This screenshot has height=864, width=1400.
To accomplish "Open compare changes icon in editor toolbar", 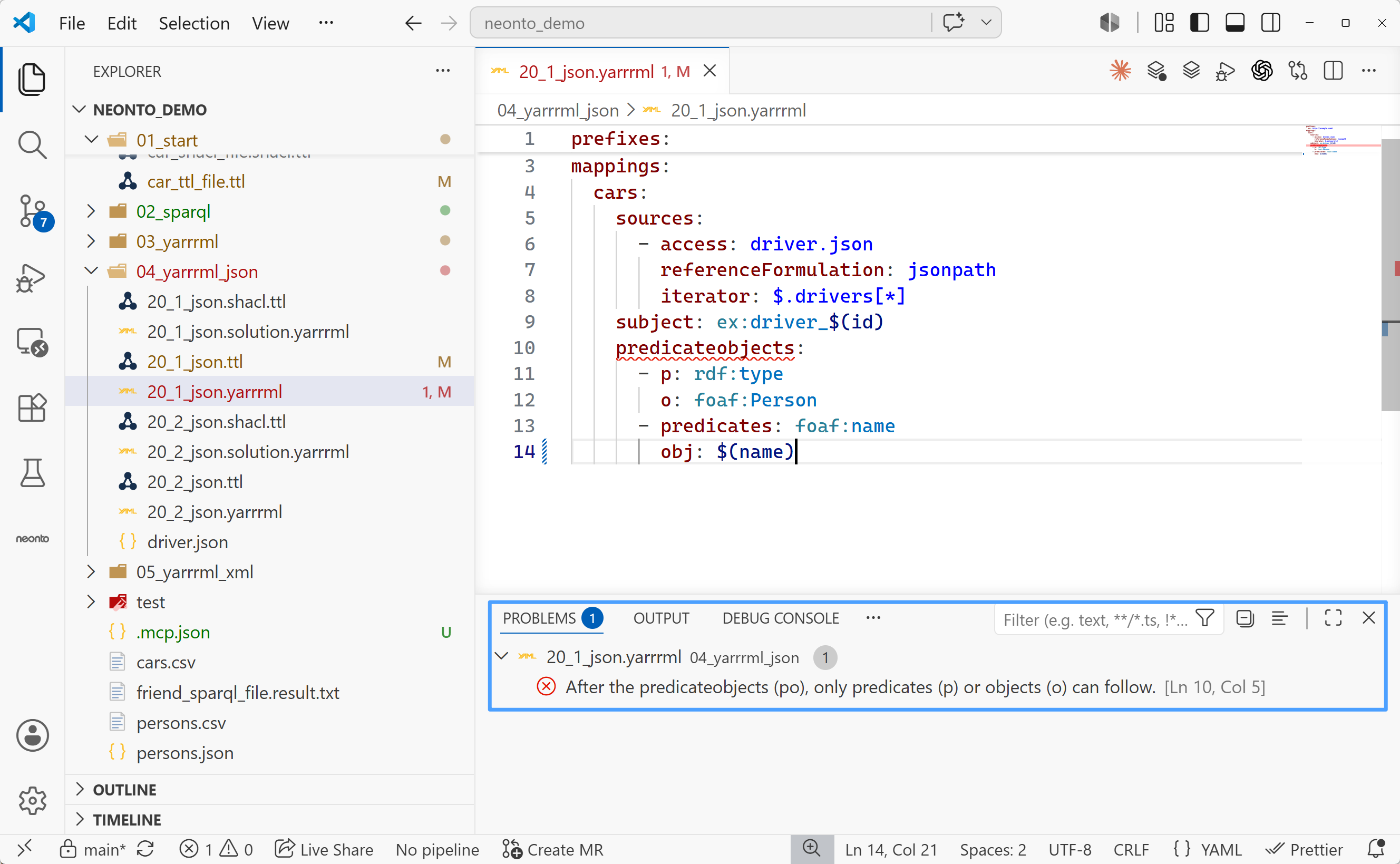I will 1298,71.
